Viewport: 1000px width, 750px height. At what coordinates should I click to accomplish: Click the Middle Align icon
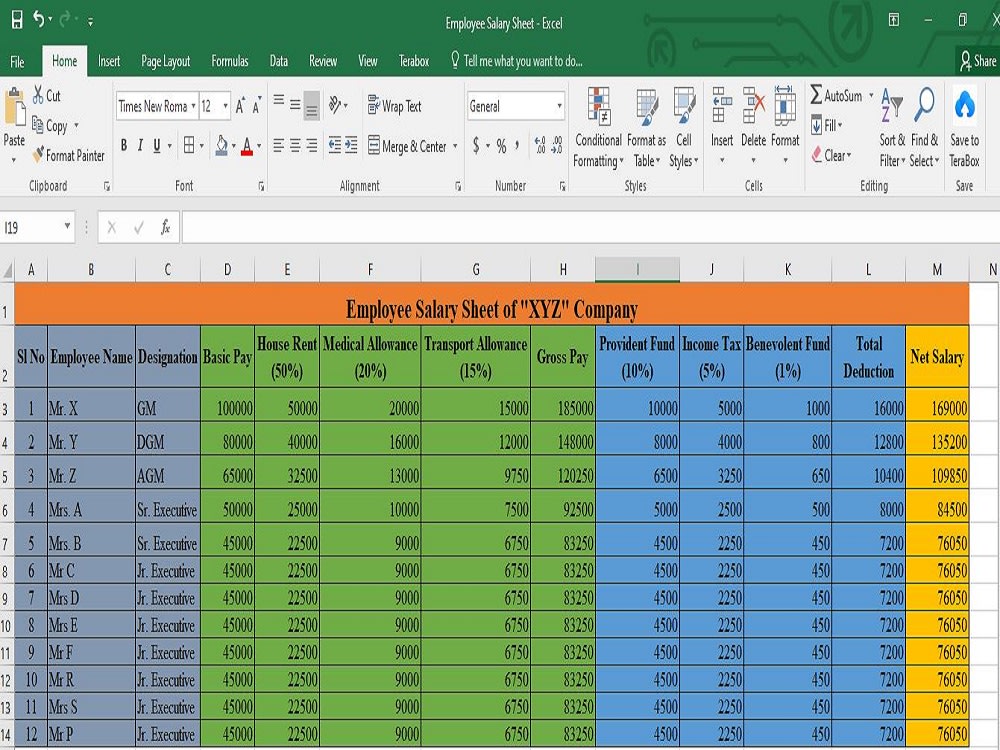[x=295, y=104]
